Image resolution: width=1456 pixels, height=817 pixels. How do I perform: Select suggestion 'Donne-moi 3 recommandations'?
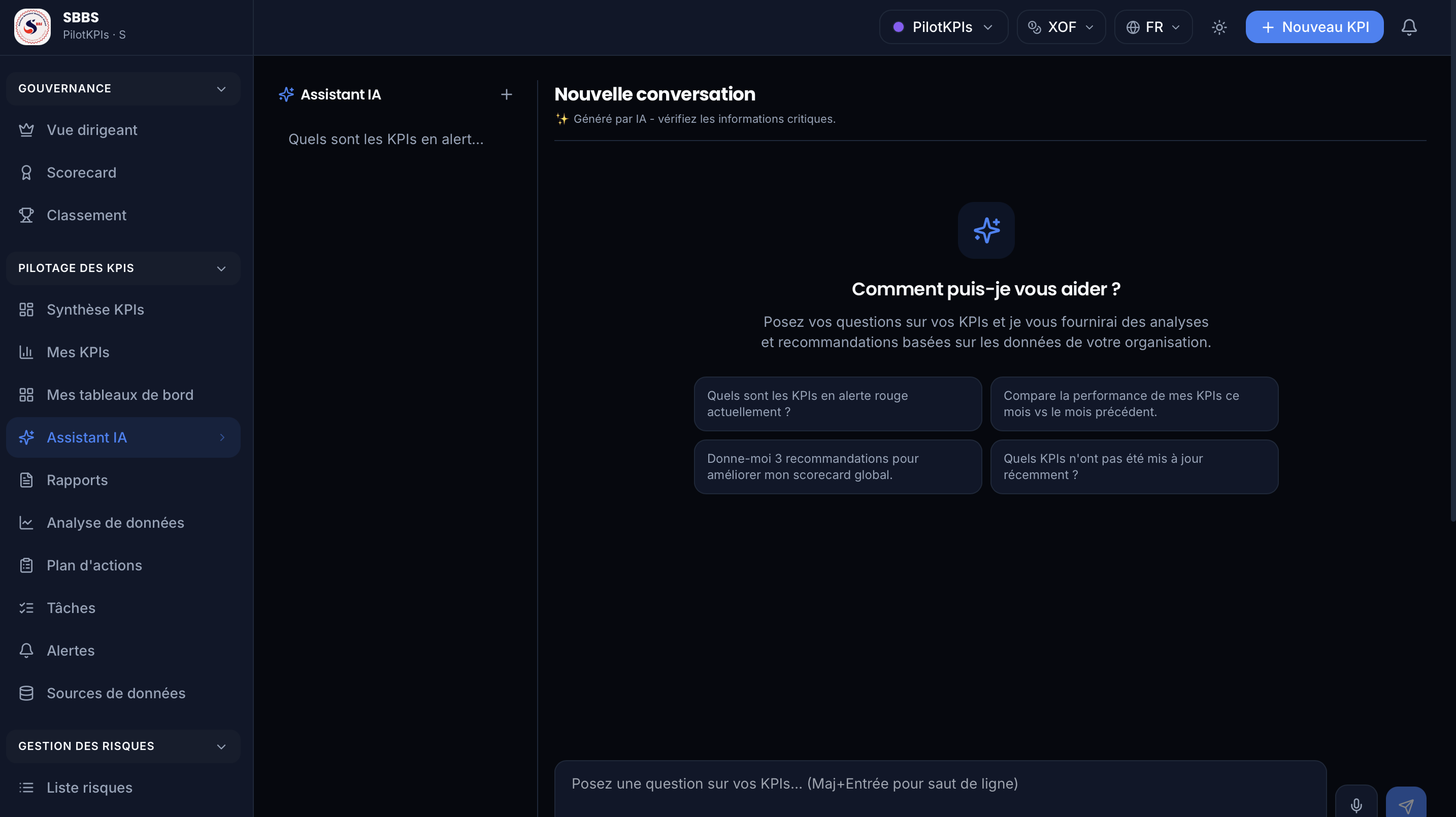pyautogui.click(x=838, y=467)
